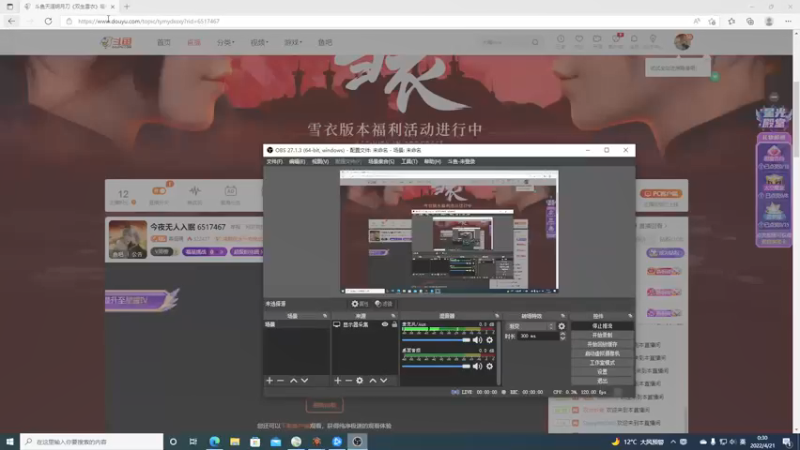800x450 pixels.
Task: Click the Douyu search magnifier icon
Action: [x=535, y=42]
